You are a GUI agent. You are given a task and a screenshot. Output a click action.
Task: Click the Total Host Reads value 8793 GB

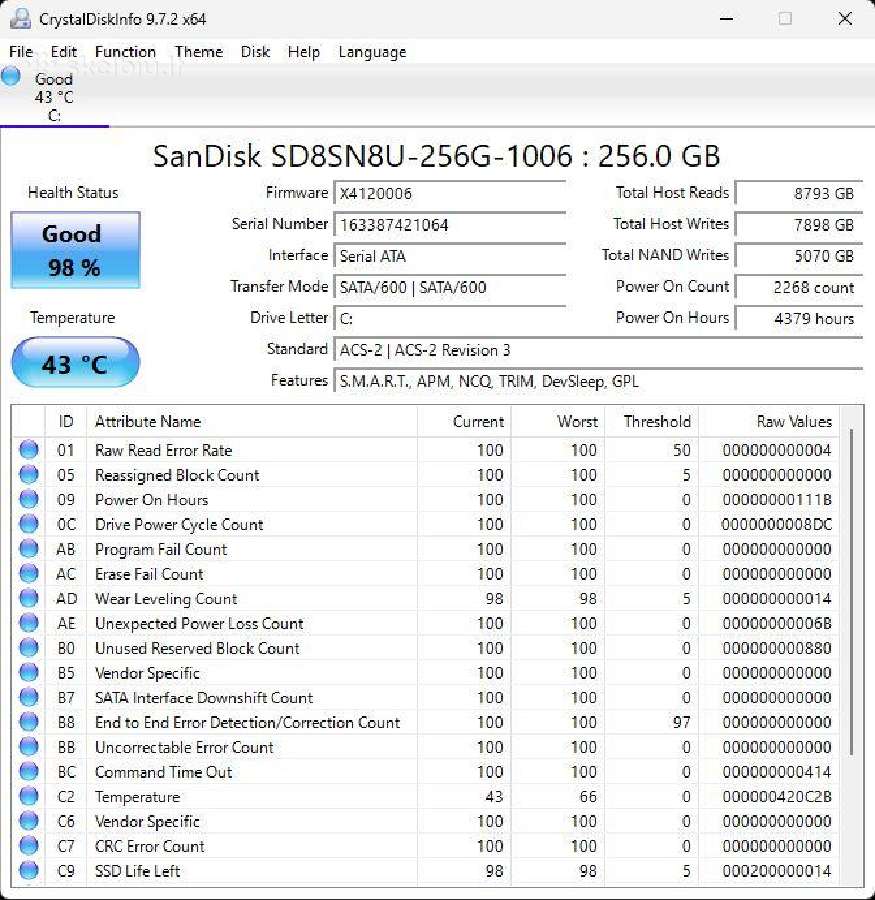tap(799, 193)
